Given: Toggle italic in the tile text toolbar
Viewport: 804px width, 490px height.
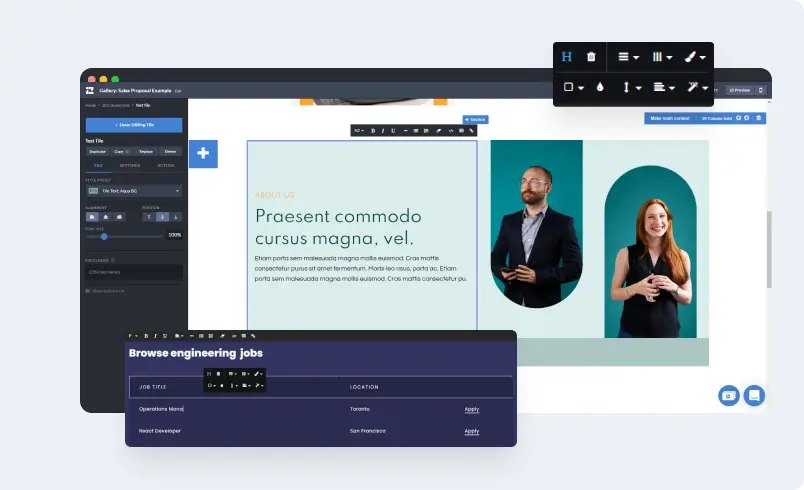Looking at the screenshot, I should click(x=383, y=131).
